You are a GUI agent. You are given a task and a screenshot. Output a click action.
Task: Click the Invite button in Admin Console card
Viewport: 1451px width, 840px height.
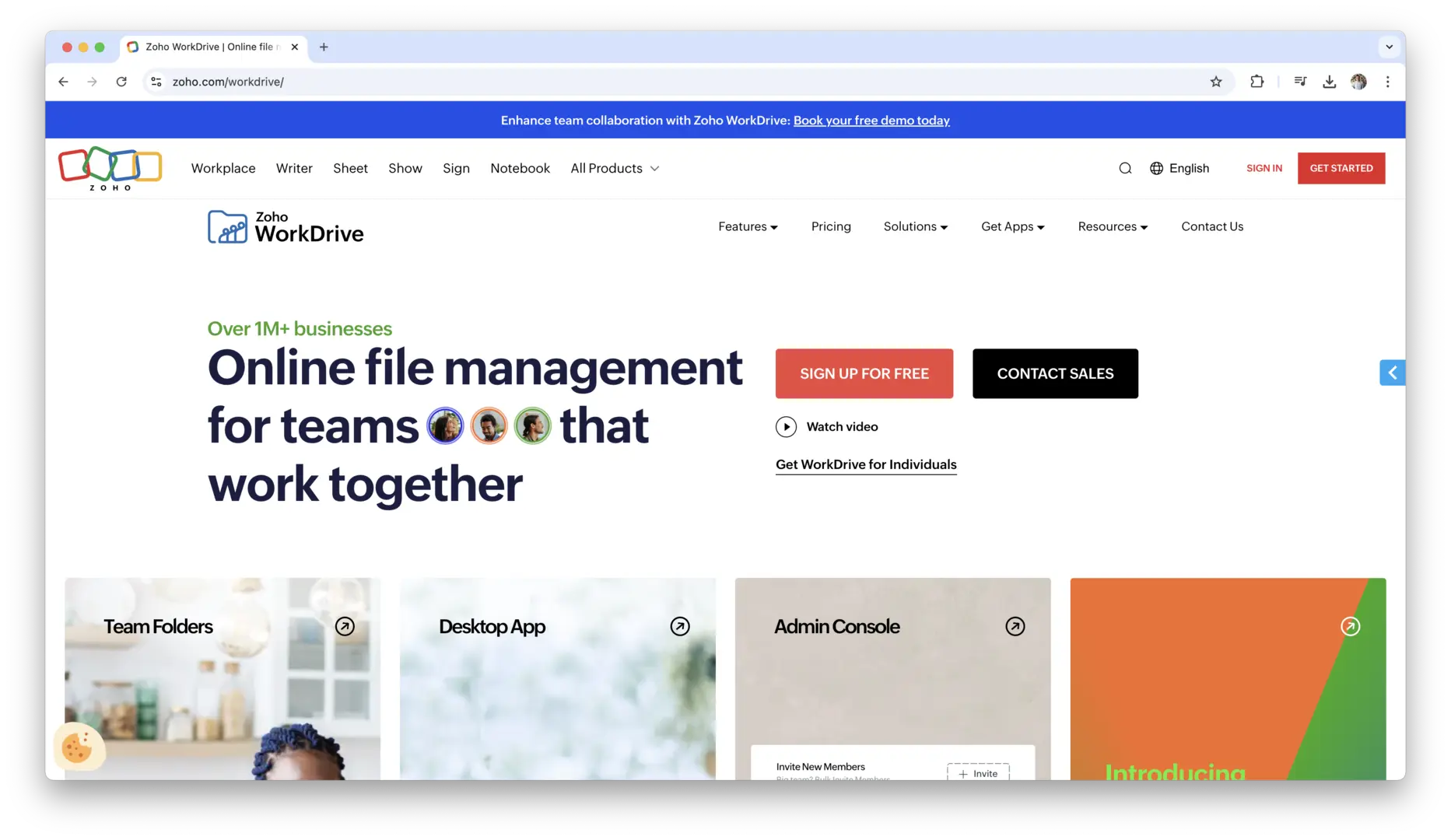click(x=978, y=773)
